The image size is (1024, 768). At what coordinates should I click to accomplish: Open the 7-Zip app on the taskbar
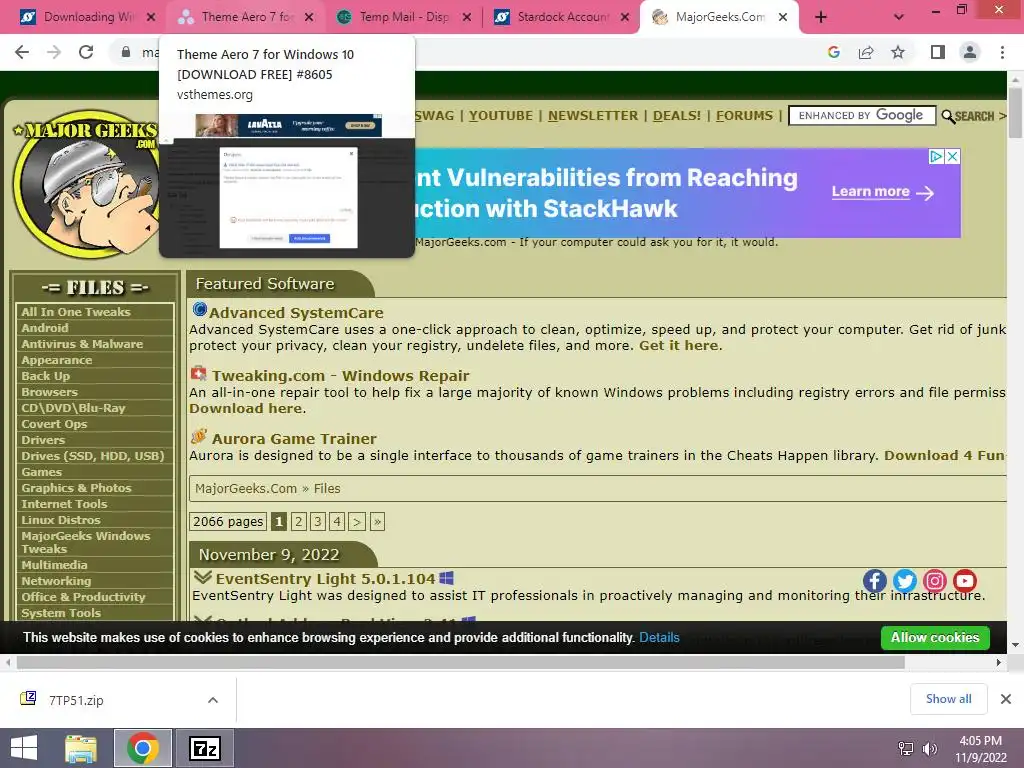(x=204, y=748)
